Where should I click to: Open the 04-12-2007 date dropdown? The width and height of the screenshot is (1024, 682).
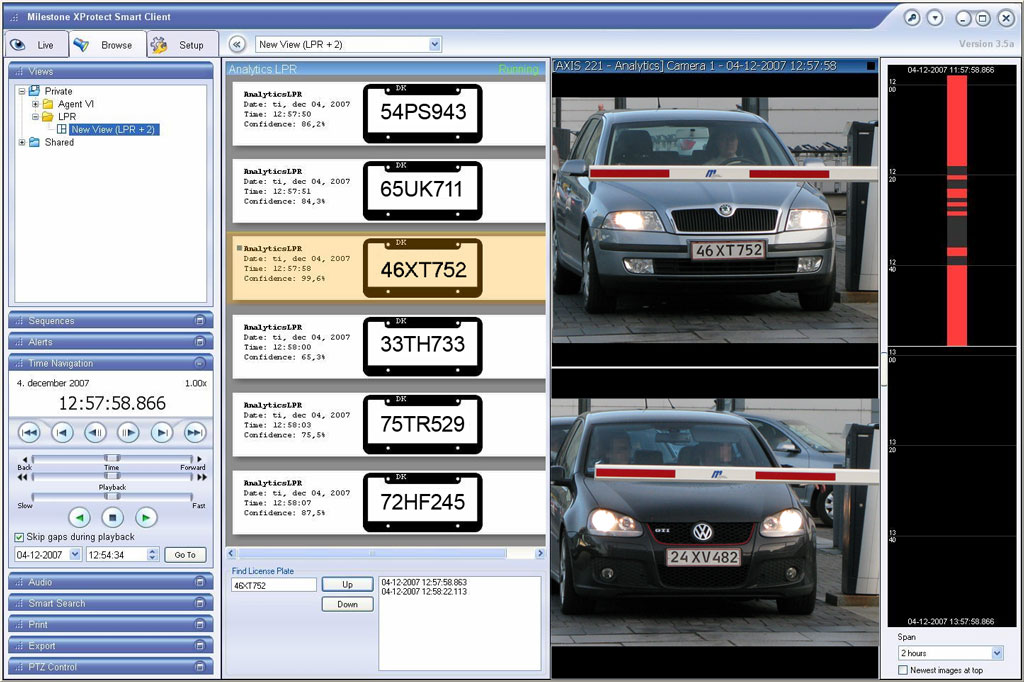point(74,555)
